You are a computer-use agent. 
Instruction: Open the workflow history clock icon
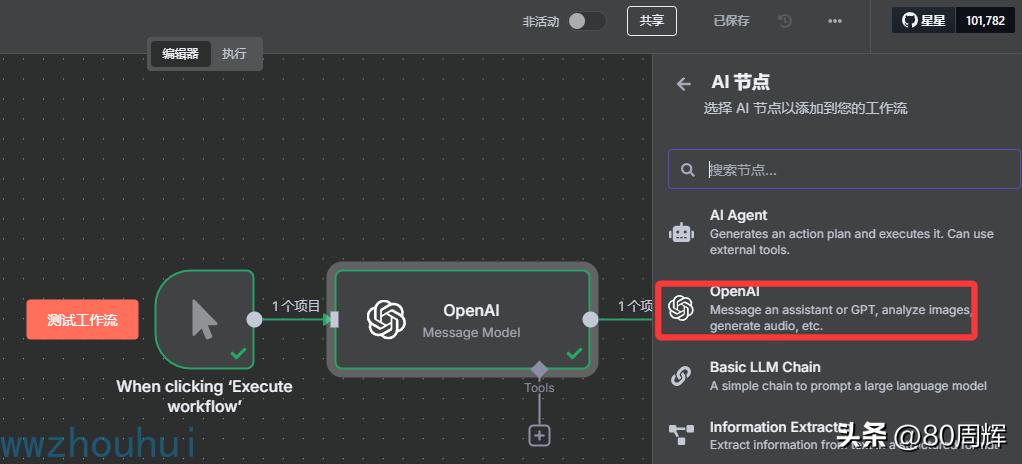point(785,21)
